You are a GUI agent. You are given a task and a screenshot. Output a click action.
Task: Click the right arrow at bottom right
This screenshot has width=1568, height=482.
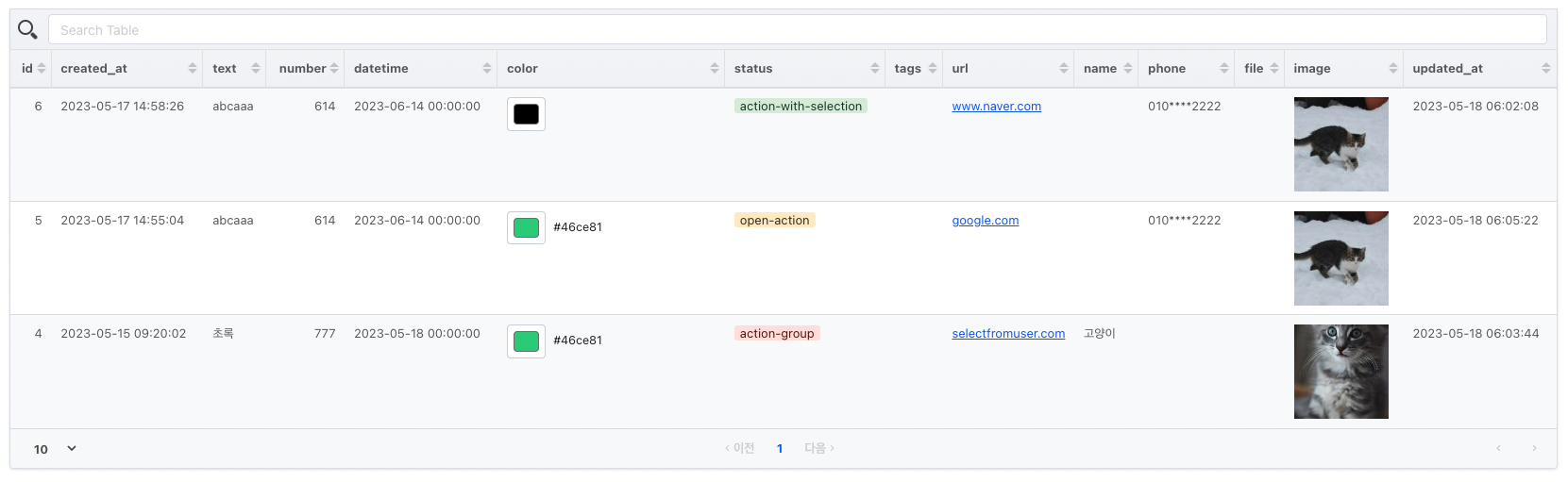tap(1534, 449)
